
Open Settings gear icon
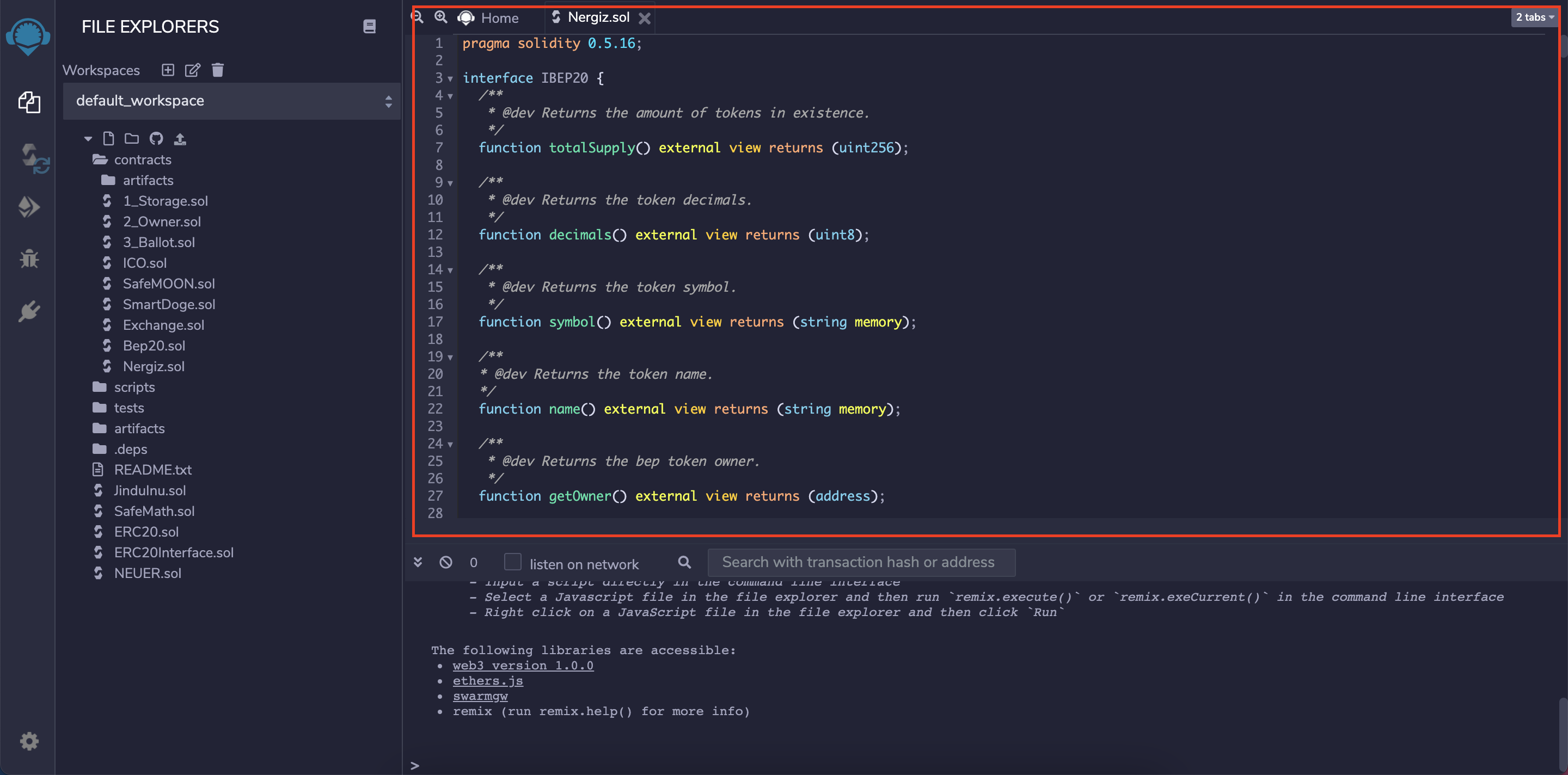point(29,741)
